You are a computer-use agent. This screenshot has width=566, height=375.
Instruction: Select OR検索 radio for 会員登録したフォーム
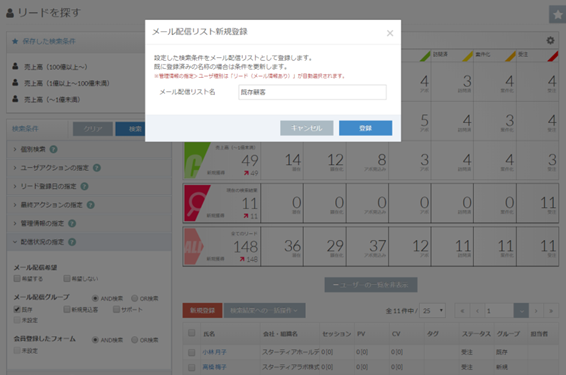135,340
